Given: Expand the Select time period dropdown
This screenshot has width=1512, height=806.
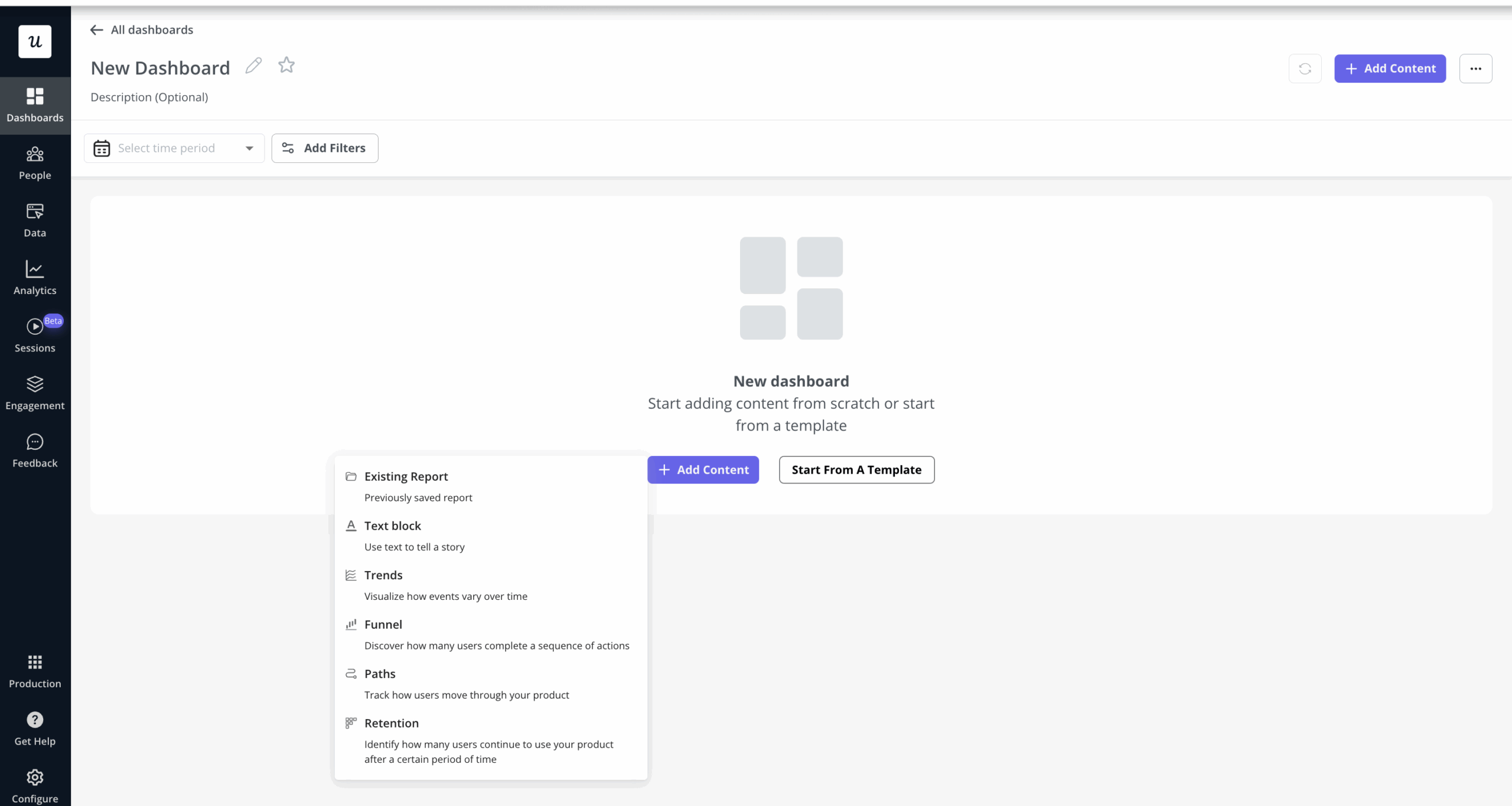Looking at the screenshot, I should click(x=174, y=148).
